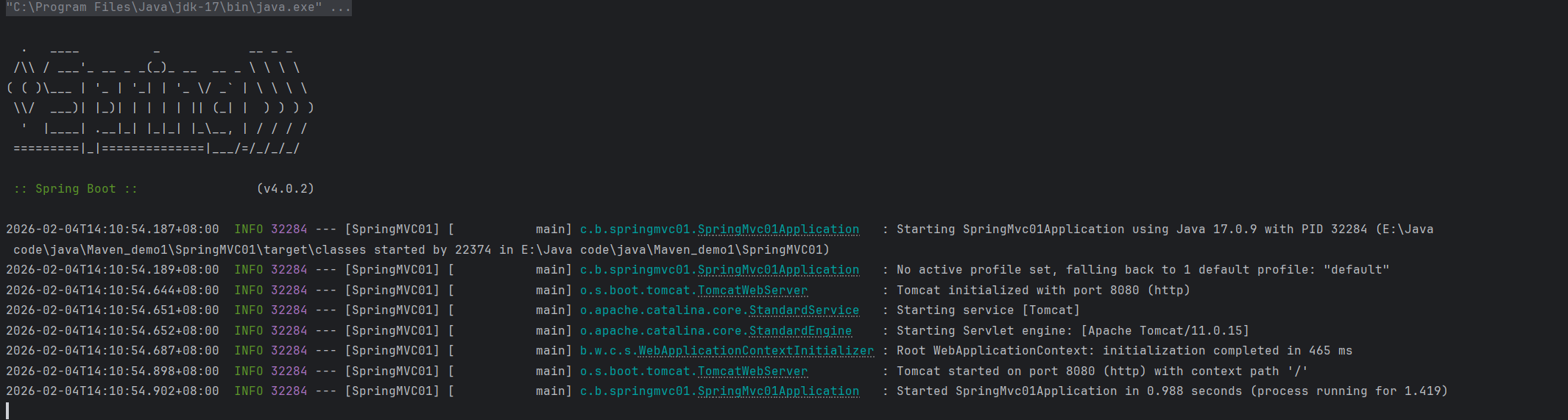This screenshot has width=1568, height=420.
Task: Open TomcatWebServer link in the 54.644 log line
Action: tap(752, 291)
